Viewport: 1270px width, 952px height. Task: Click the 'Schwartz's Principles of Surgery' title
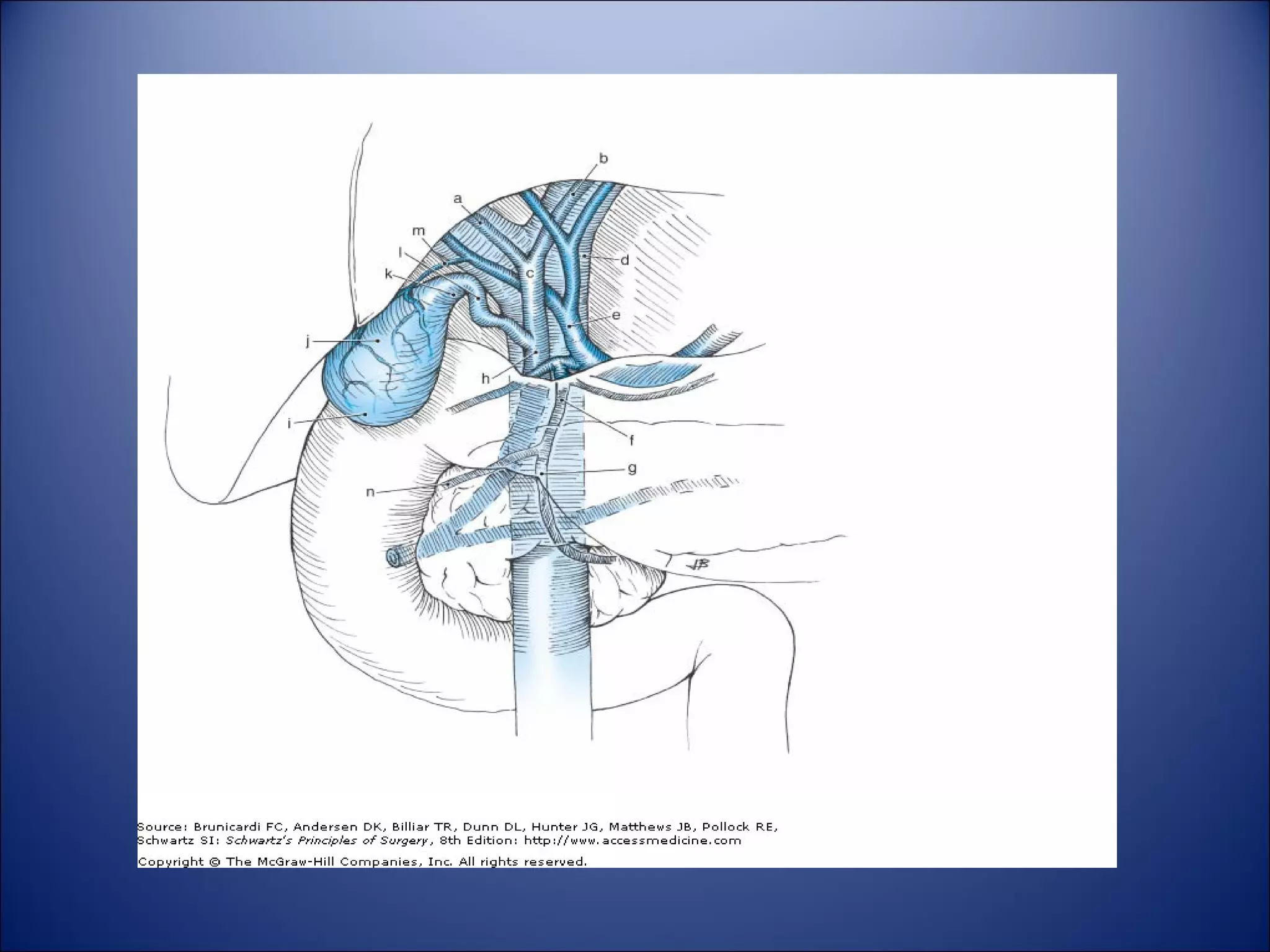327,841
